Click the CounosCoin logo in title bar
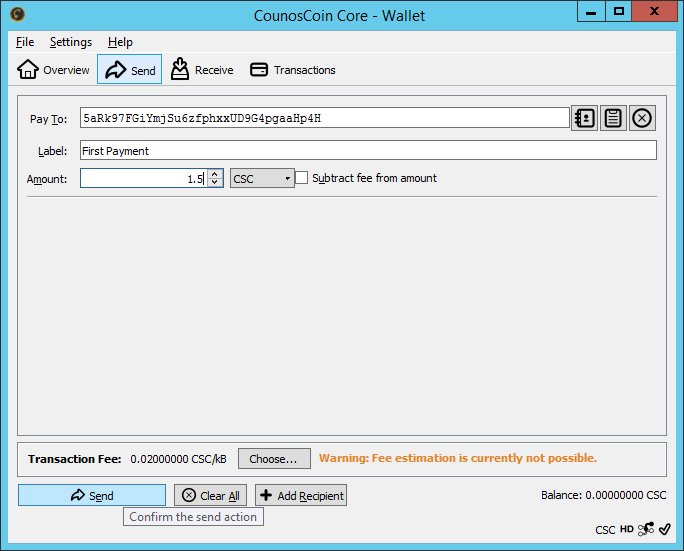The width and height of the screenshot is (684, 551). (x=17, y=14)
